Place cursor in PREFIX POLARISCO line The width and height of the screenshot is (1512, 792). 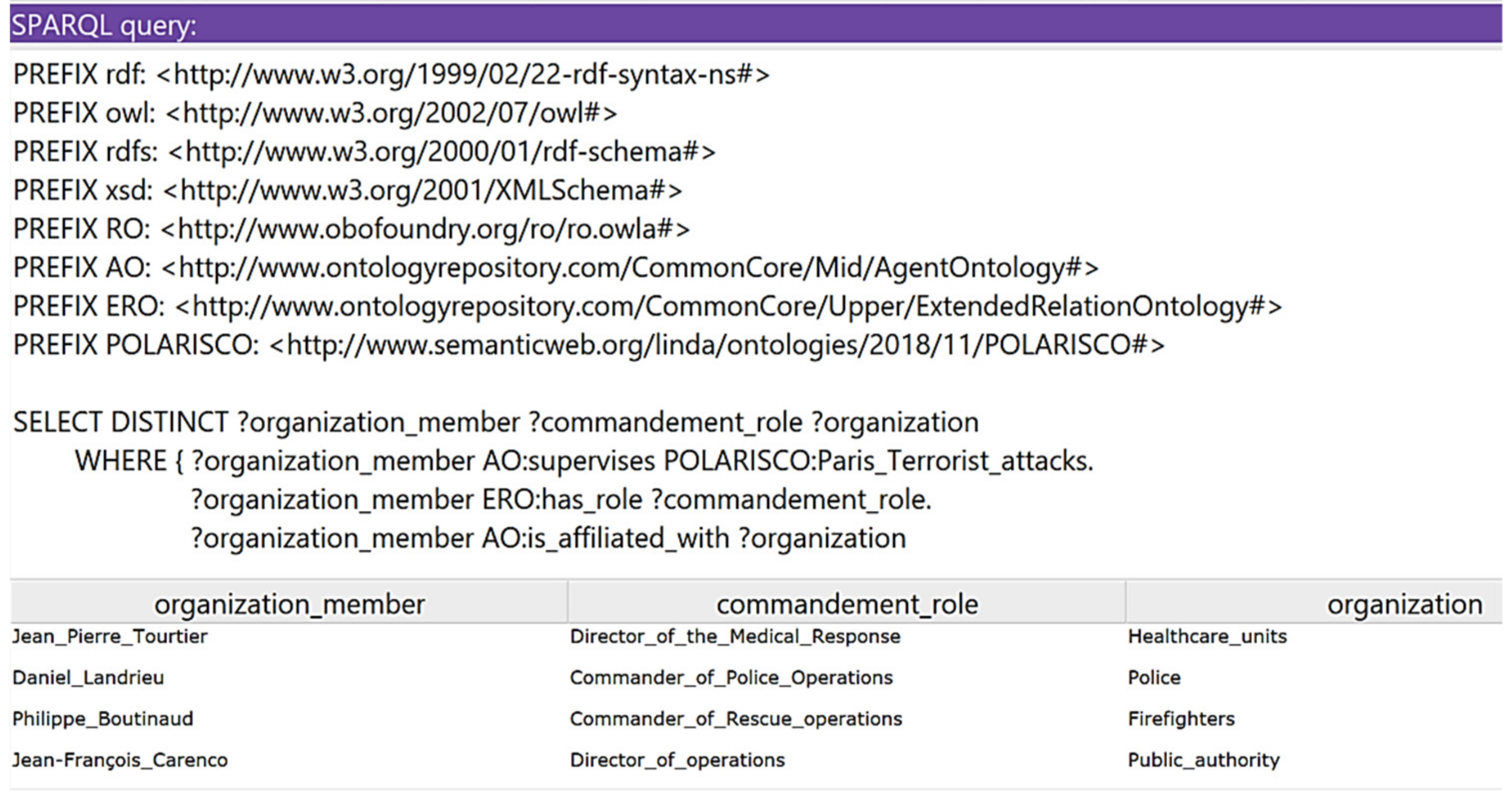click(x=588, y=345)
